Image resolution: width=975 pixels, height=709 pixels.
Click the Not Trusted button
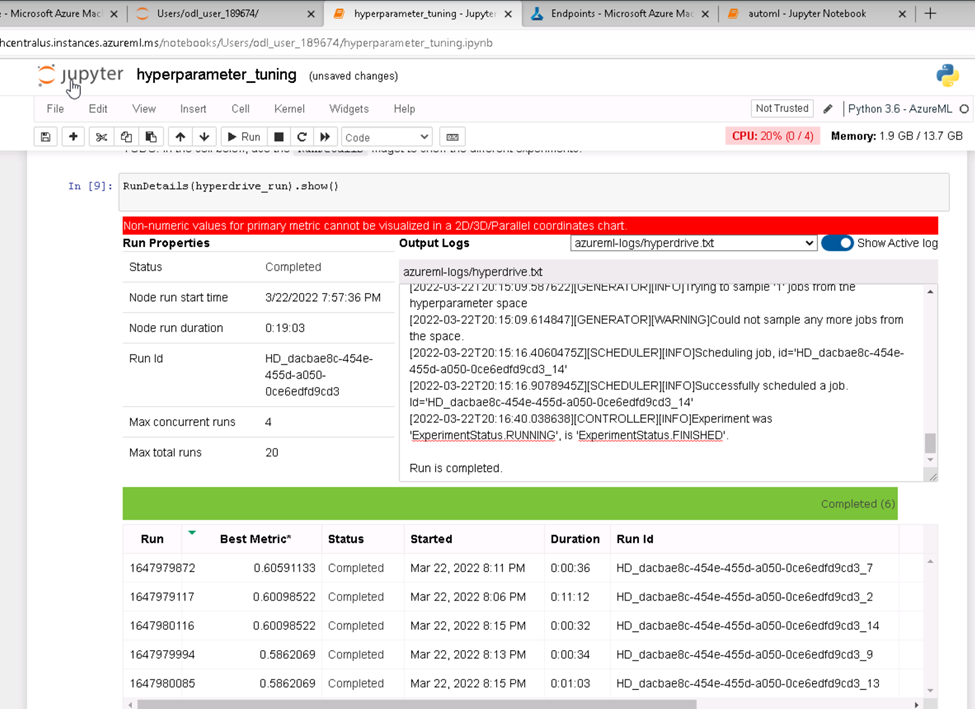point(782,108)
